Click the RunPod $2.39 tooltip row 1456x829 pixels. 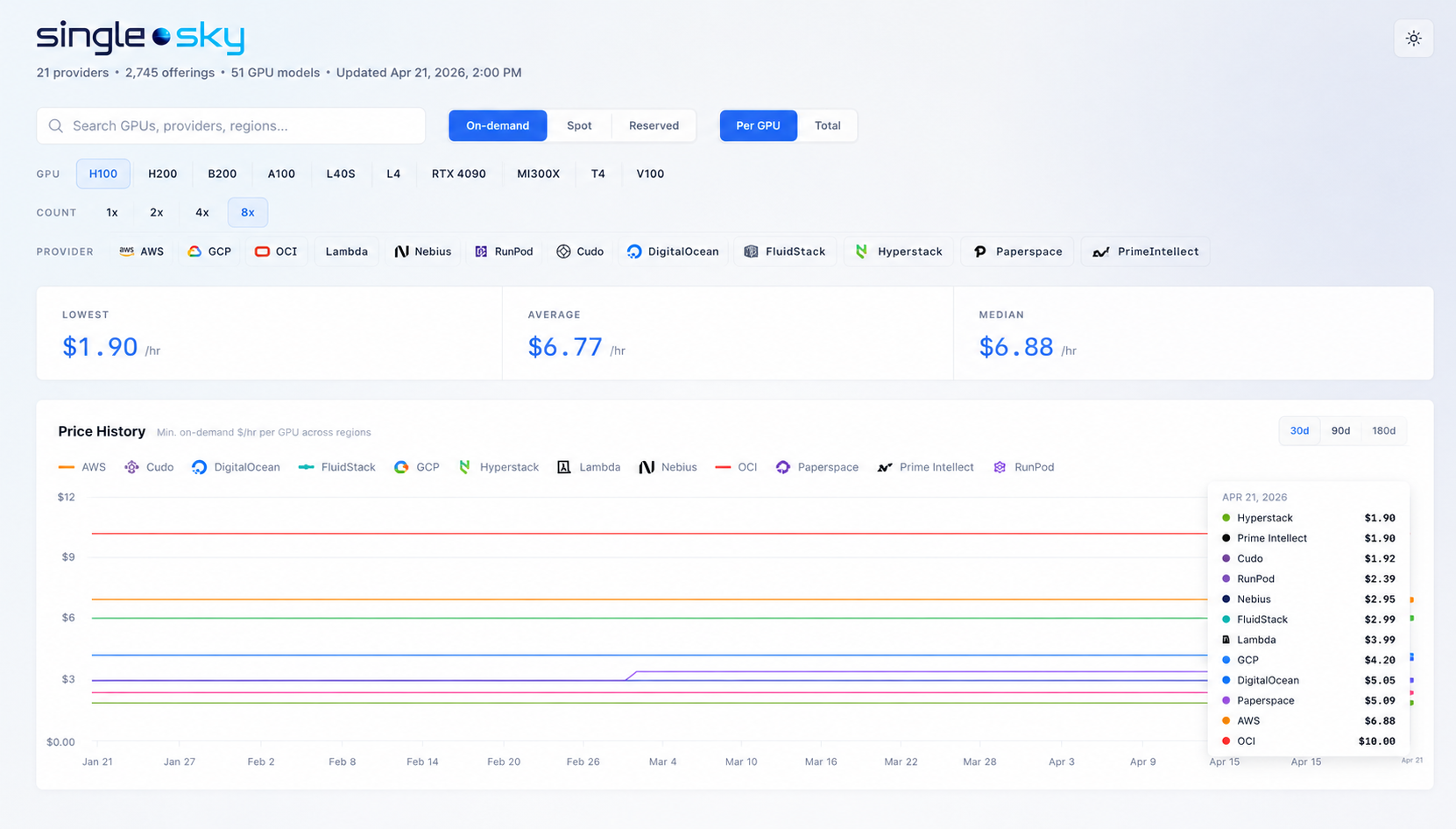point(1309,579)
